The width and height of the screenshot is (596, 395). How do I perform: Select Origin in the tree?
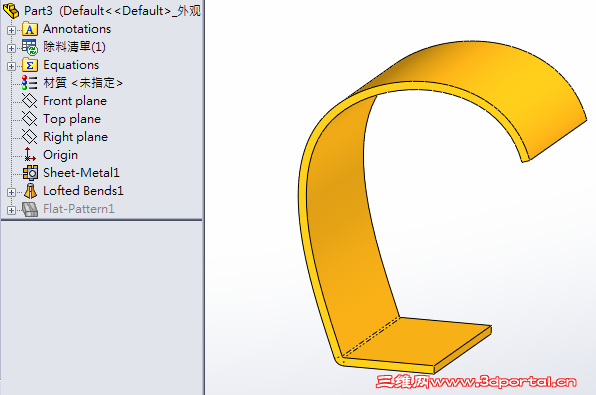[60, 155]
